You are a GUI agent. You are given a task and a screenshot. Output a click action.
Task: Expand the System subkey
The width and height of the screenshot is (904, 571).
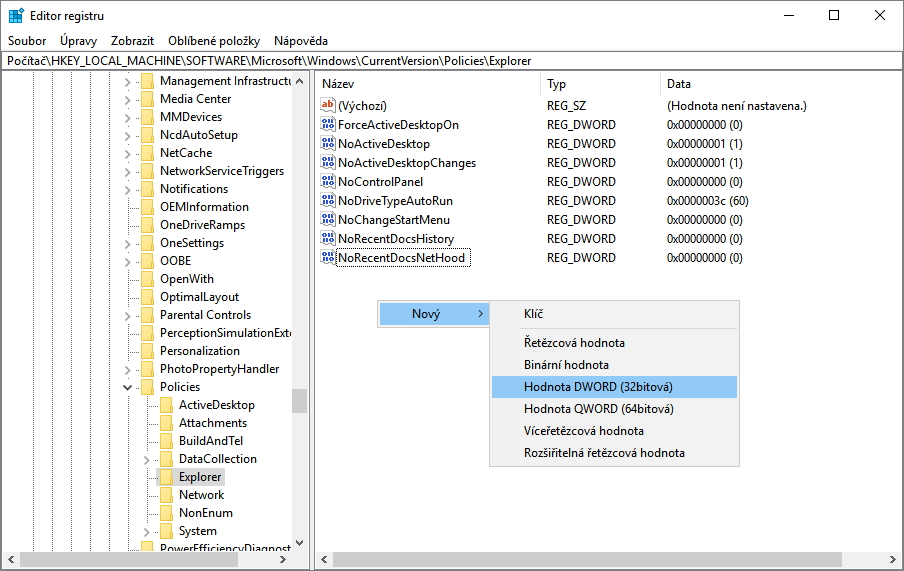(x=146, y=532)
